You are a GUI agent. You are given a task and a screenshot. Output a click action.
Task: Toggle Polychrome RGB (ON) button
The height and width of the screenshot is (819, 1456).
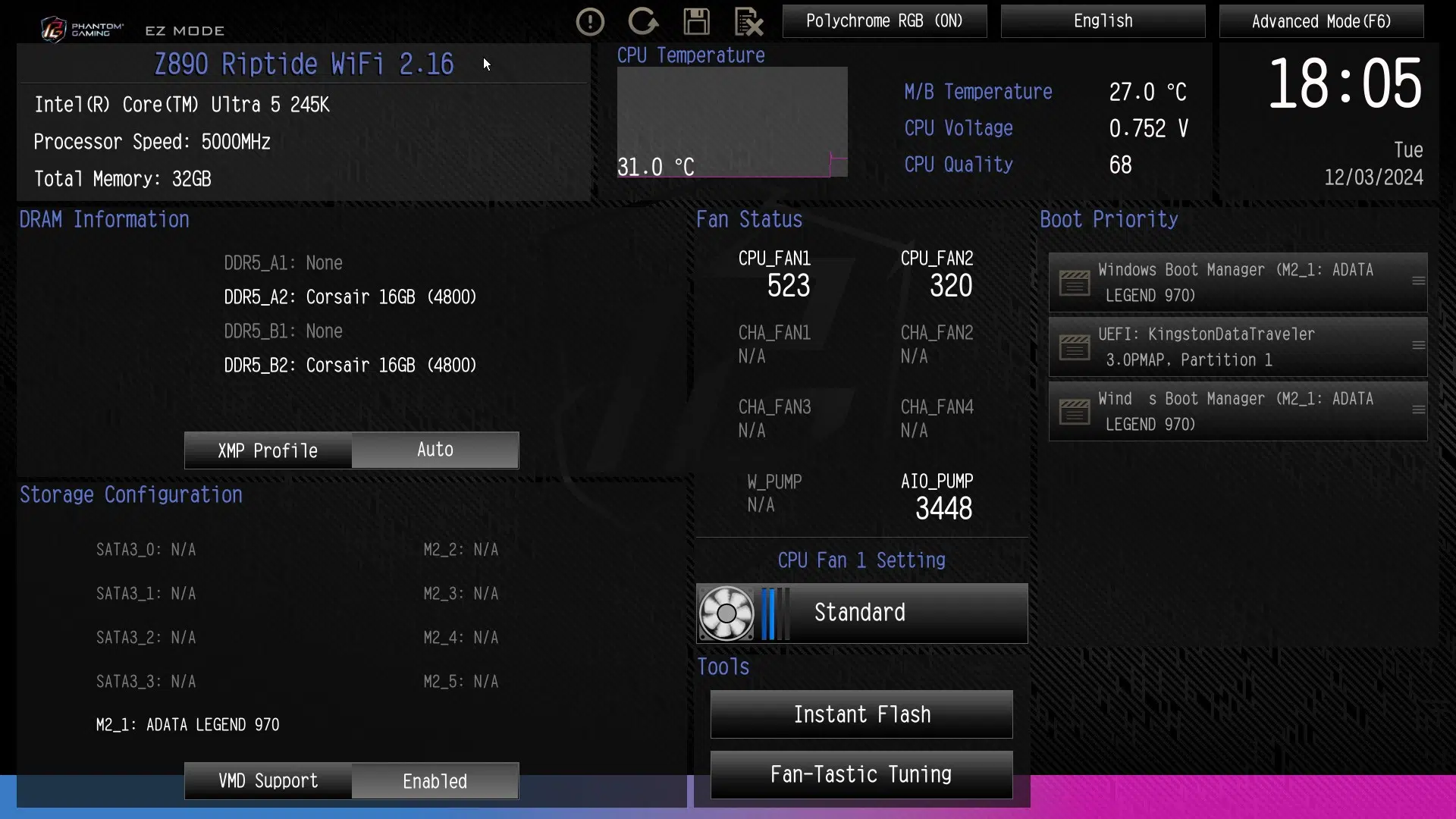[x=884, y=21]
